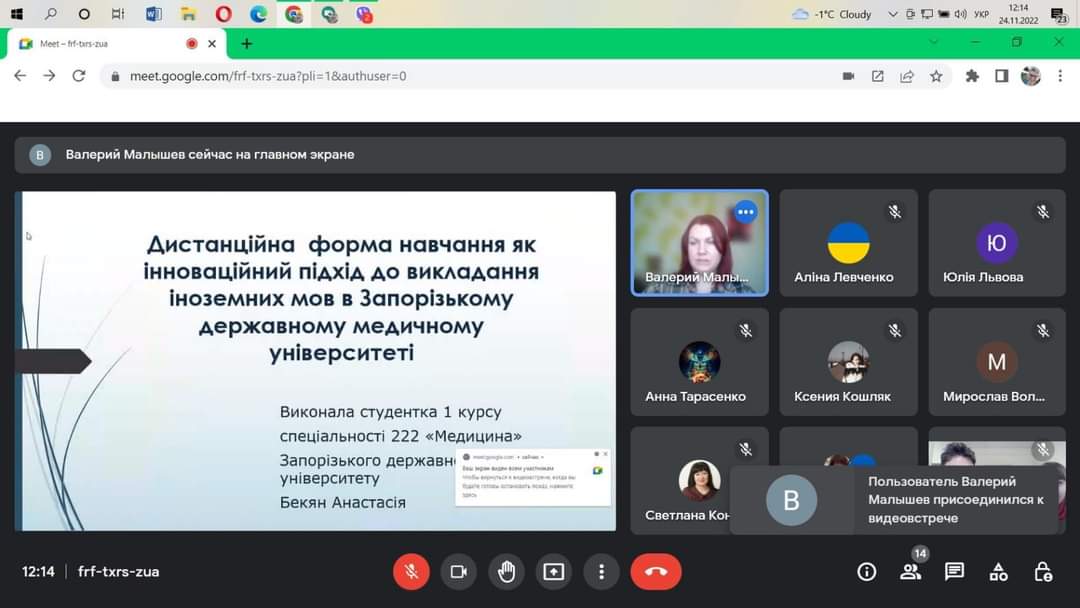Viewport: 1080px width, 608px height.
Task: Show the participants list panel
Action: point(910,571)
